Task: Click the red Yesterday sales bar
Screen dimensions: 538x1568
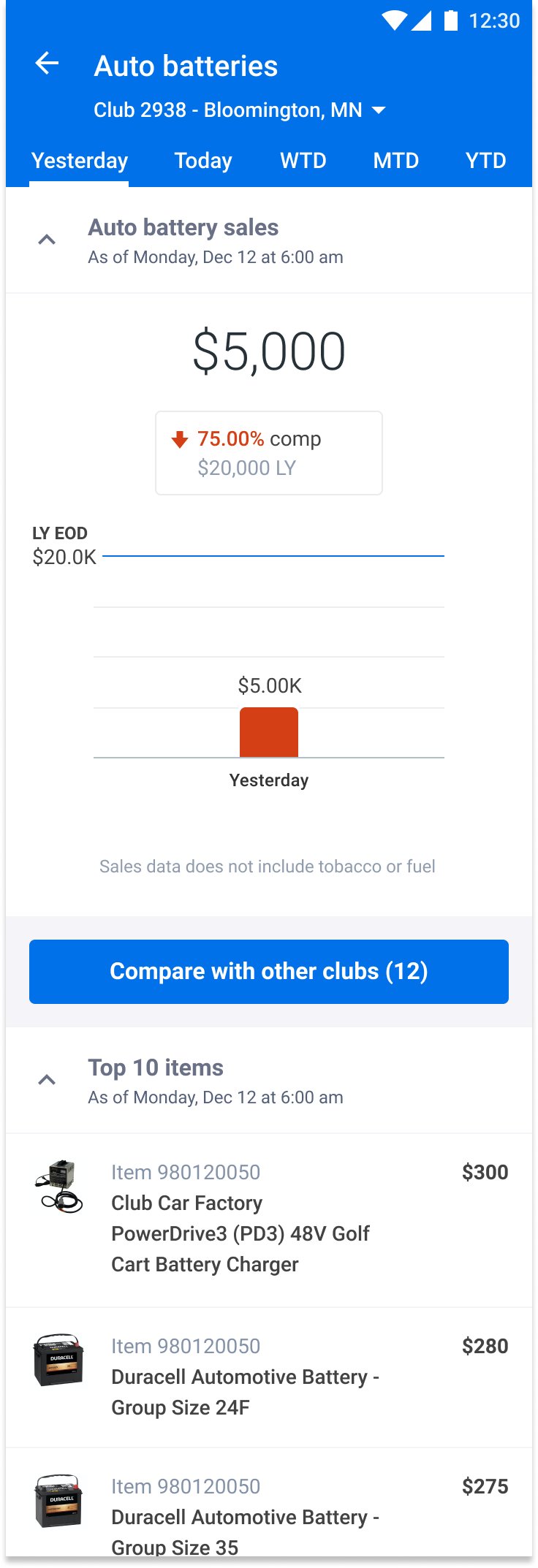Action: click(269, 732)
